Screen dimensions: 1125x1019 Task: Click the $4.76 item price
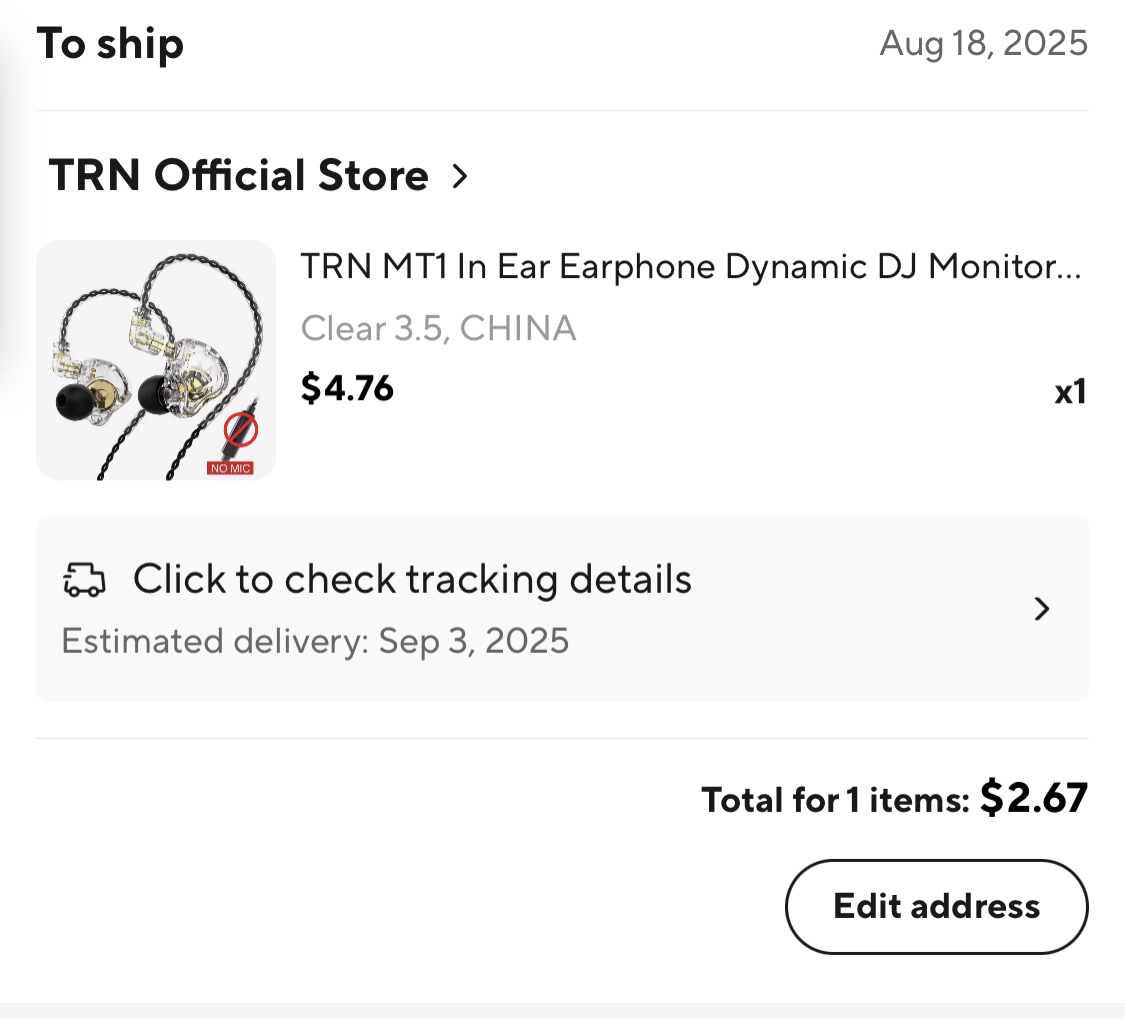(347, 388)
